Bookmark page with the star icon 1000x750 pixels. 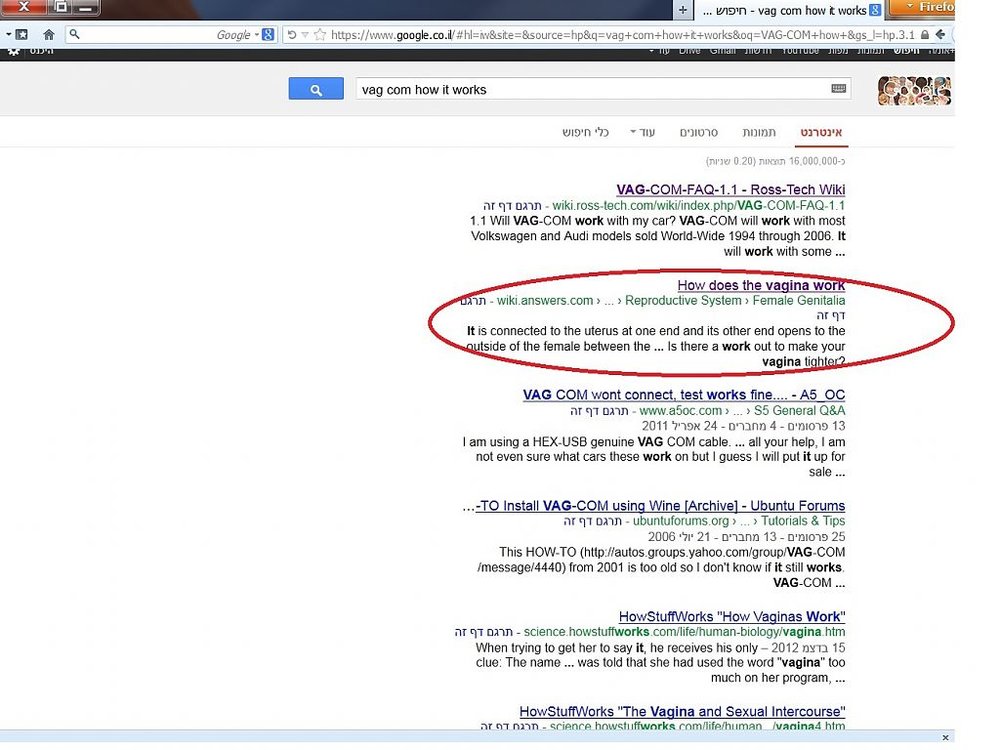tap(320, 34)
